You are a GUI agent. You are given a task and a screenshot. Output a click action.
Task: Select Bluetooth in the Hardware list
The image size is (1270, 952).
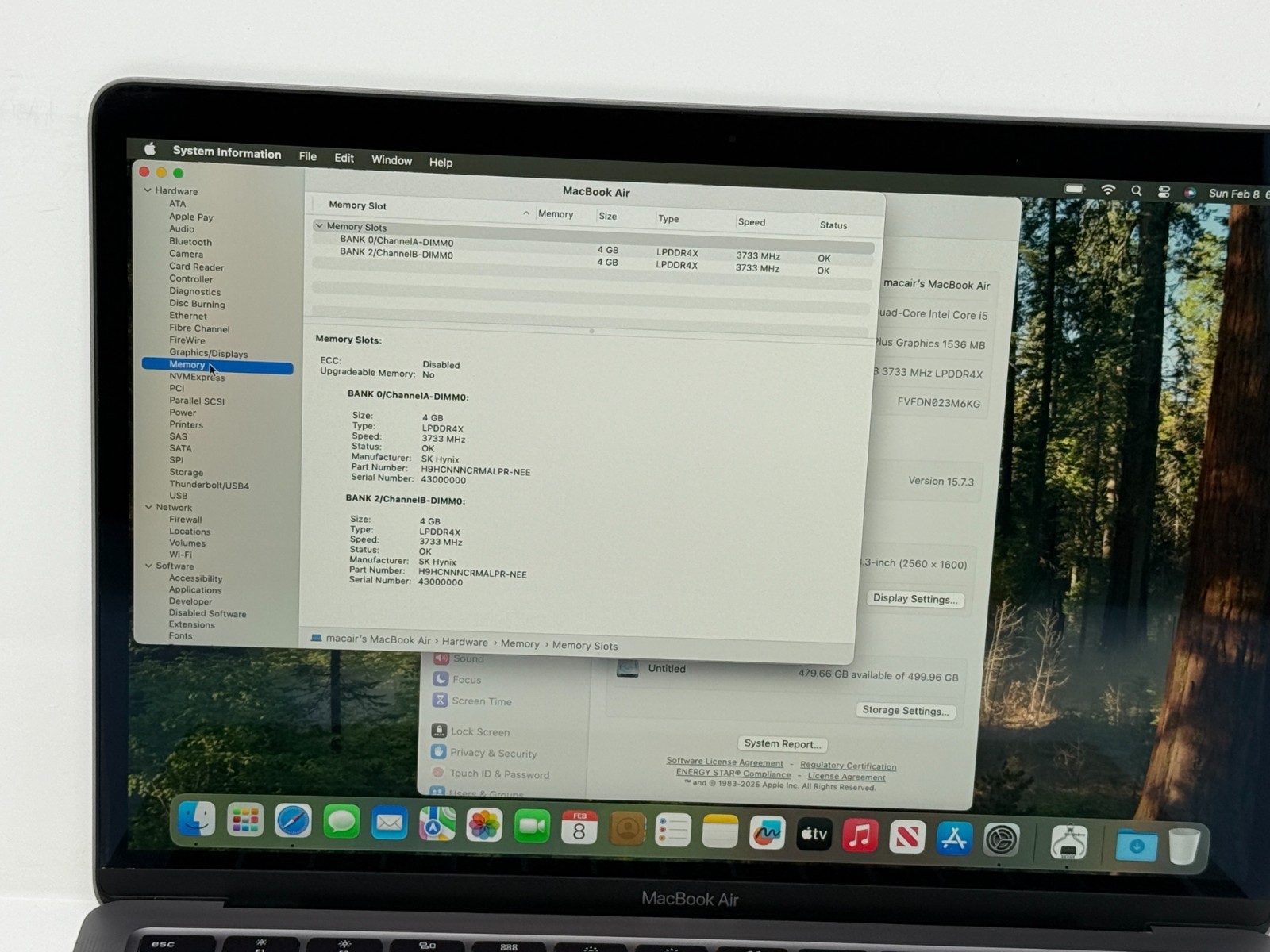[x=190, y=241]
